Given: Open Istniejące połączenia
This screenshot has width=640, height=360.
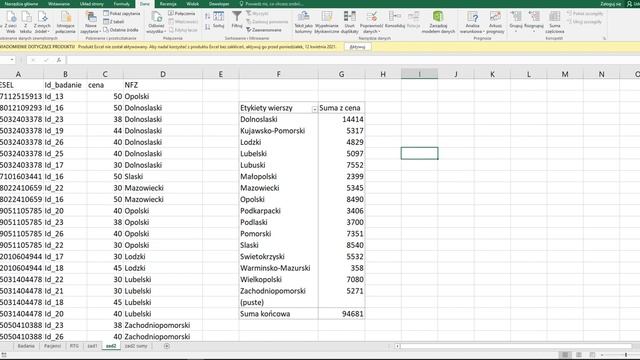Looking at the screenshot, I should click(x=65, y=22).
